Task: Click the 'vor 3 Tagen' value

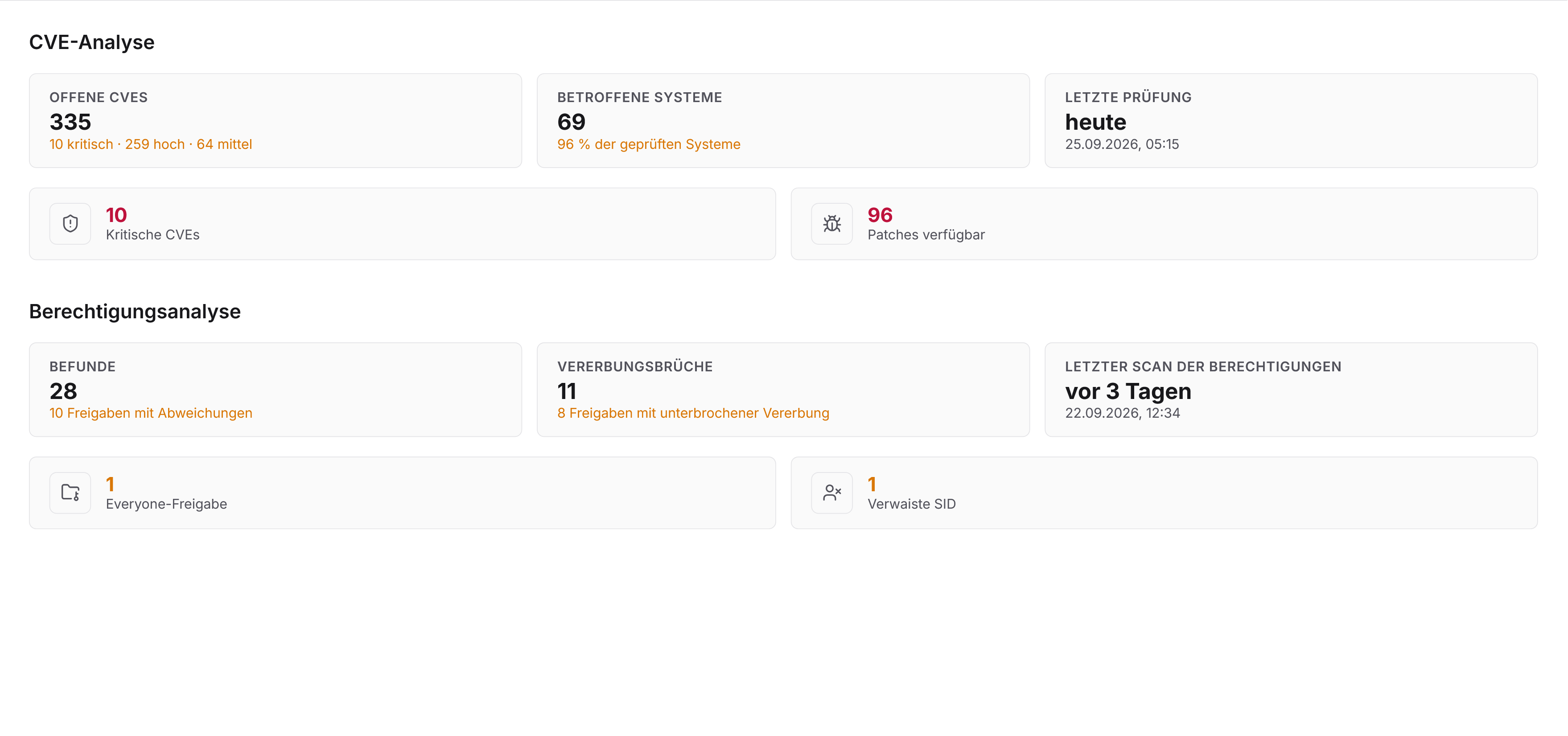Action: 1128,391
